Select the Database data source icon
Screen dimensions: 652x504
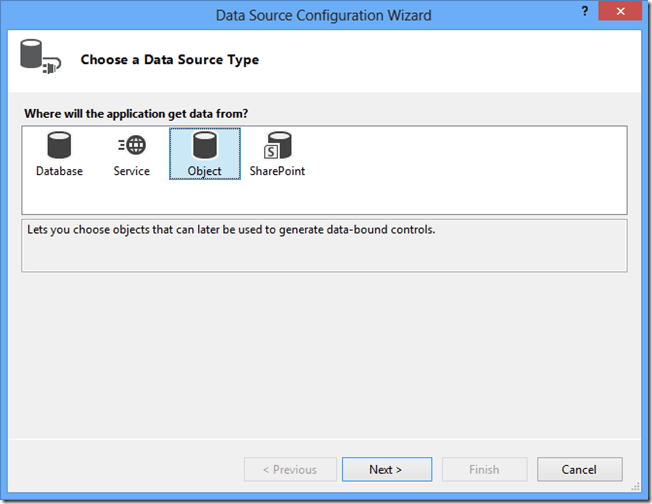[60, 146]
